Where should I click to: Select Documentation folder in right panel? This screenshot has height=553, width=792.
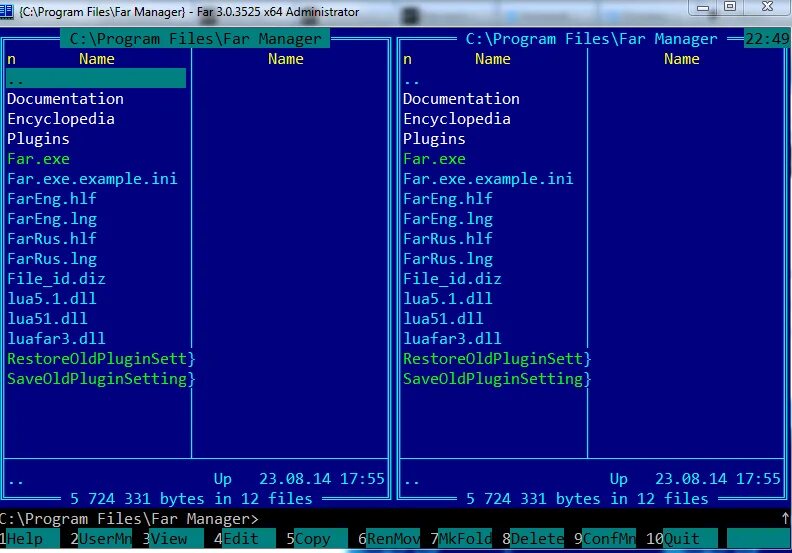(461, 98)
